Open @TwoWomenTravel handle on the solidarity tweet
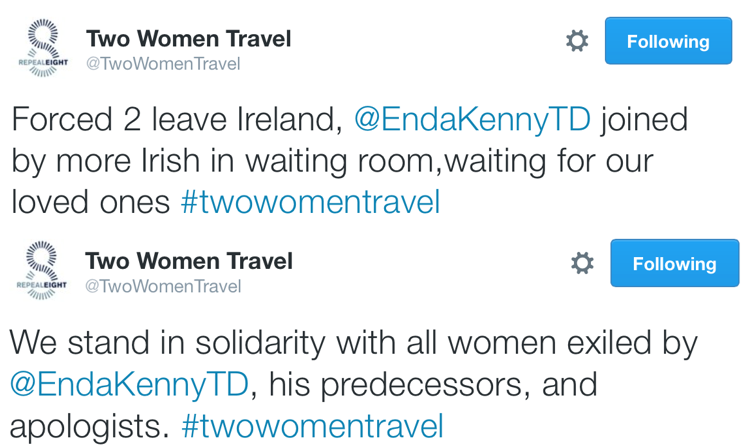 pyautogui.click(x=163, y=286)
